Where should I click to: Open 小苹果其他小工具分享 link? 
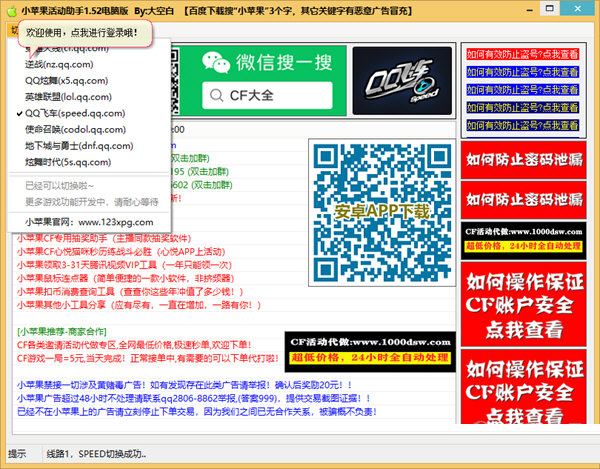[139, 305]
